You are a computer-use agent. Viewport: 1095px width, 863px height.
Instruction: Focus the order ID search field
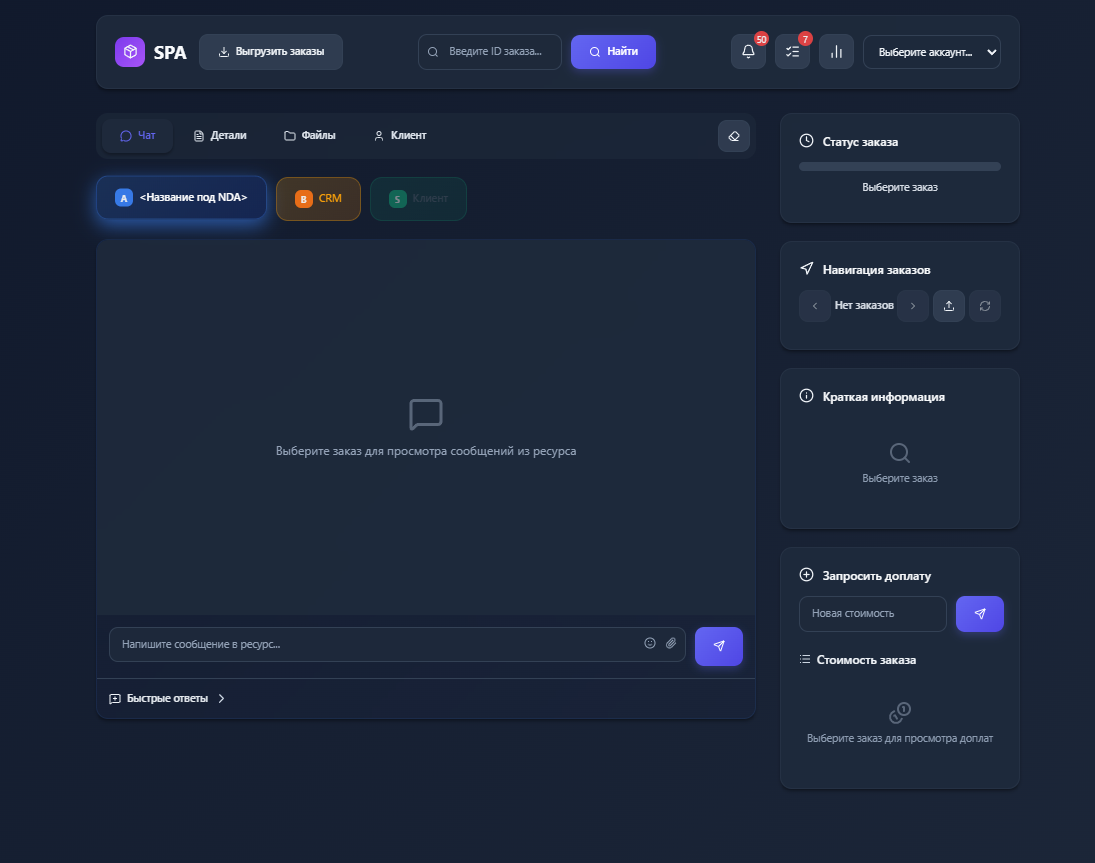coord(490,52)
